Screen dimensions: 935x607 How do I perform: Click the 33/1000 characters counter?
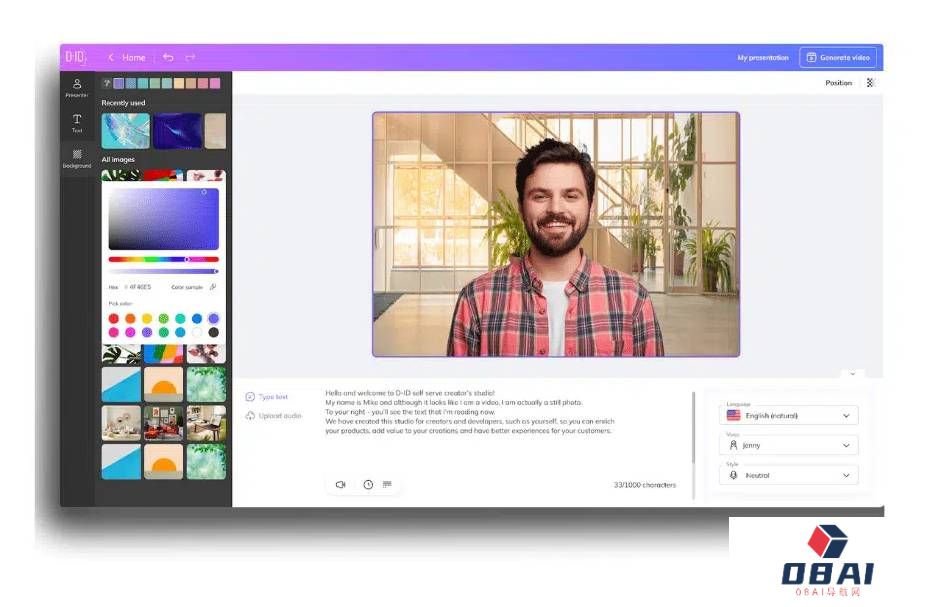point(645,485)
